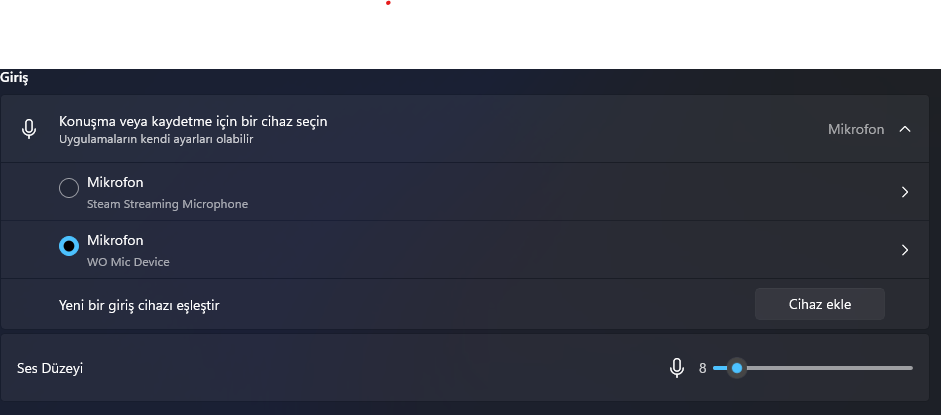
Task: Click the microphone icon in input header
Action: (x=29, y=129)
